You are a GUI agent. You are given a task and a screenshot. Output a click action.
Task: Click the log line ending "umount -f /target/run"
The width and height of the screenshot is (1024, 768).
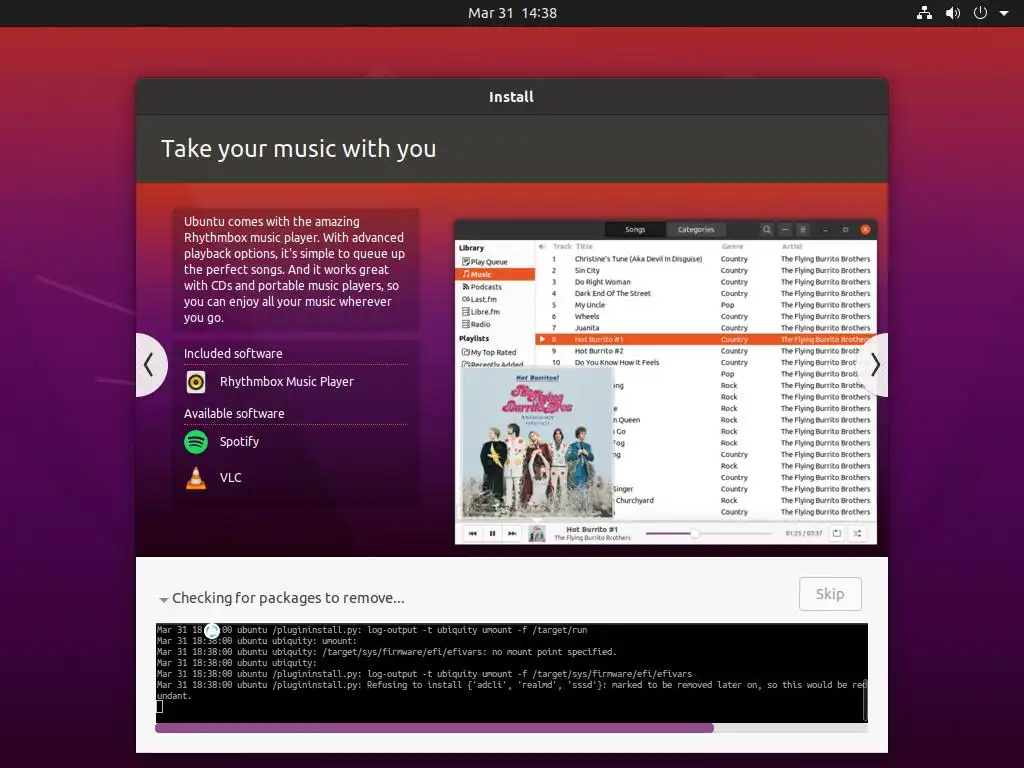point(372,630)
